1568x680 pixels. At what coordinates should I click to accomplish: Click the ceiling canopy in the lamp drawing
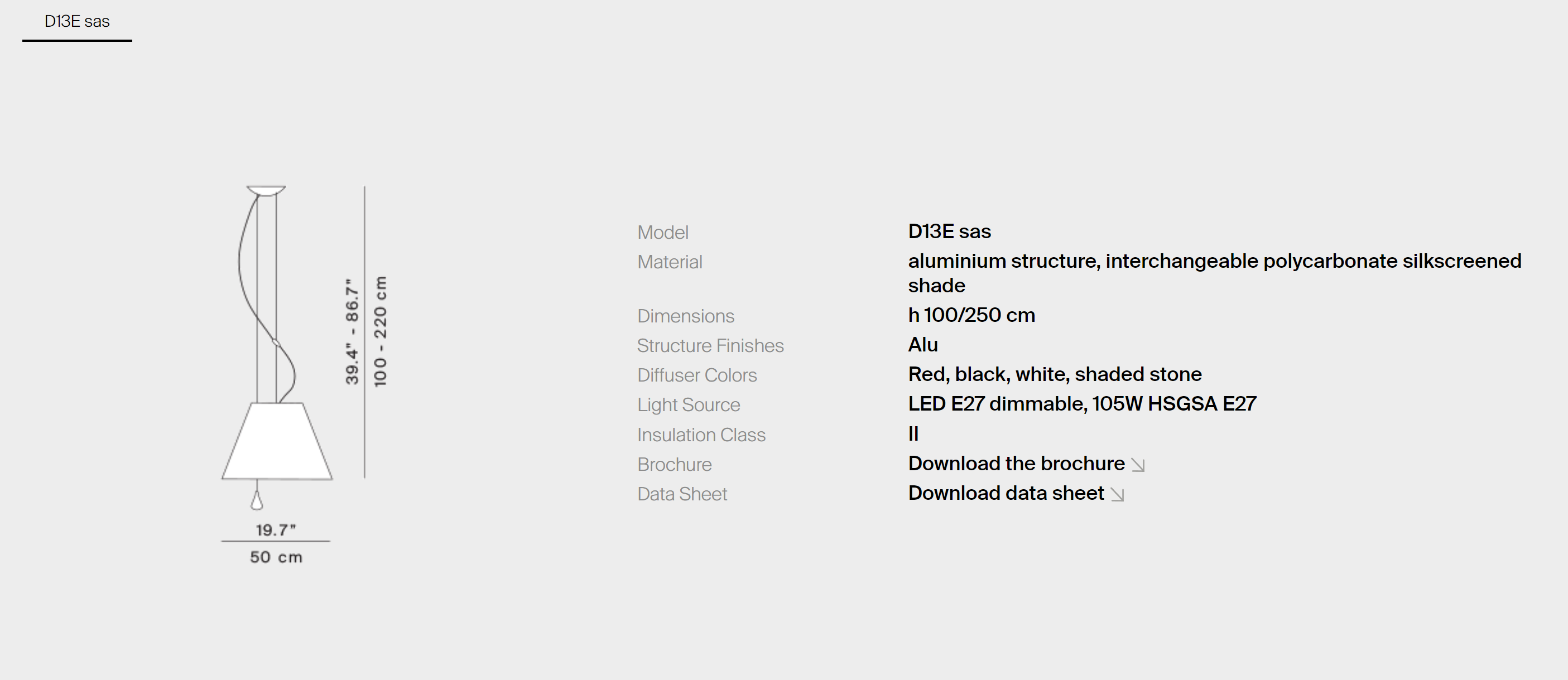point(266,191)
